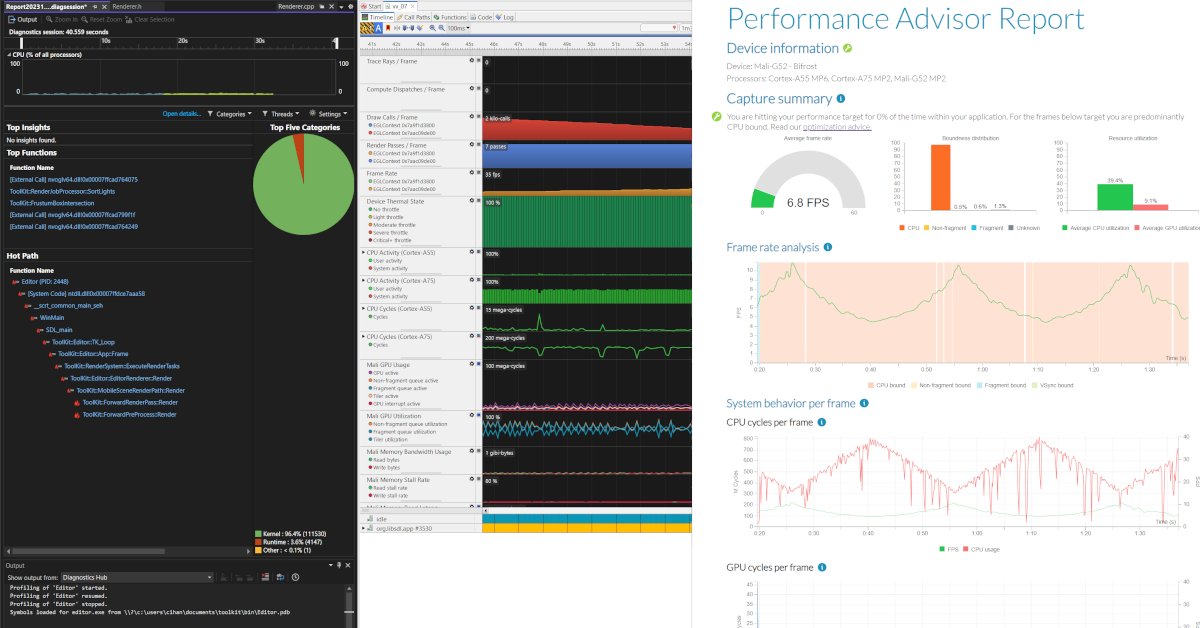Switch to the Log tab in Streamline
The width and height of the screenshot is (1200, 628).
pos(504,18)
